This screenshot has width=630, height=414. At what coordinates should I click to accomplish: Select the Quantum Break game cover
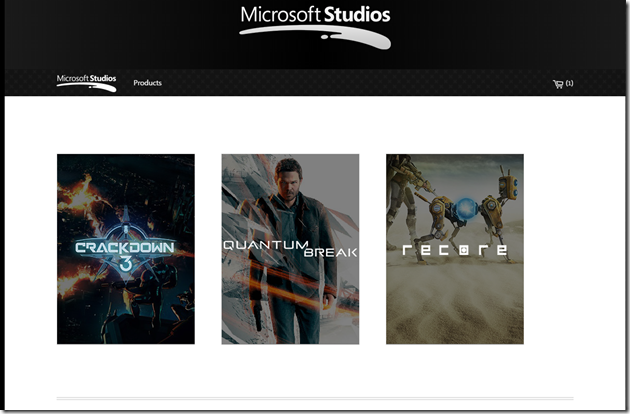point(290,249)
